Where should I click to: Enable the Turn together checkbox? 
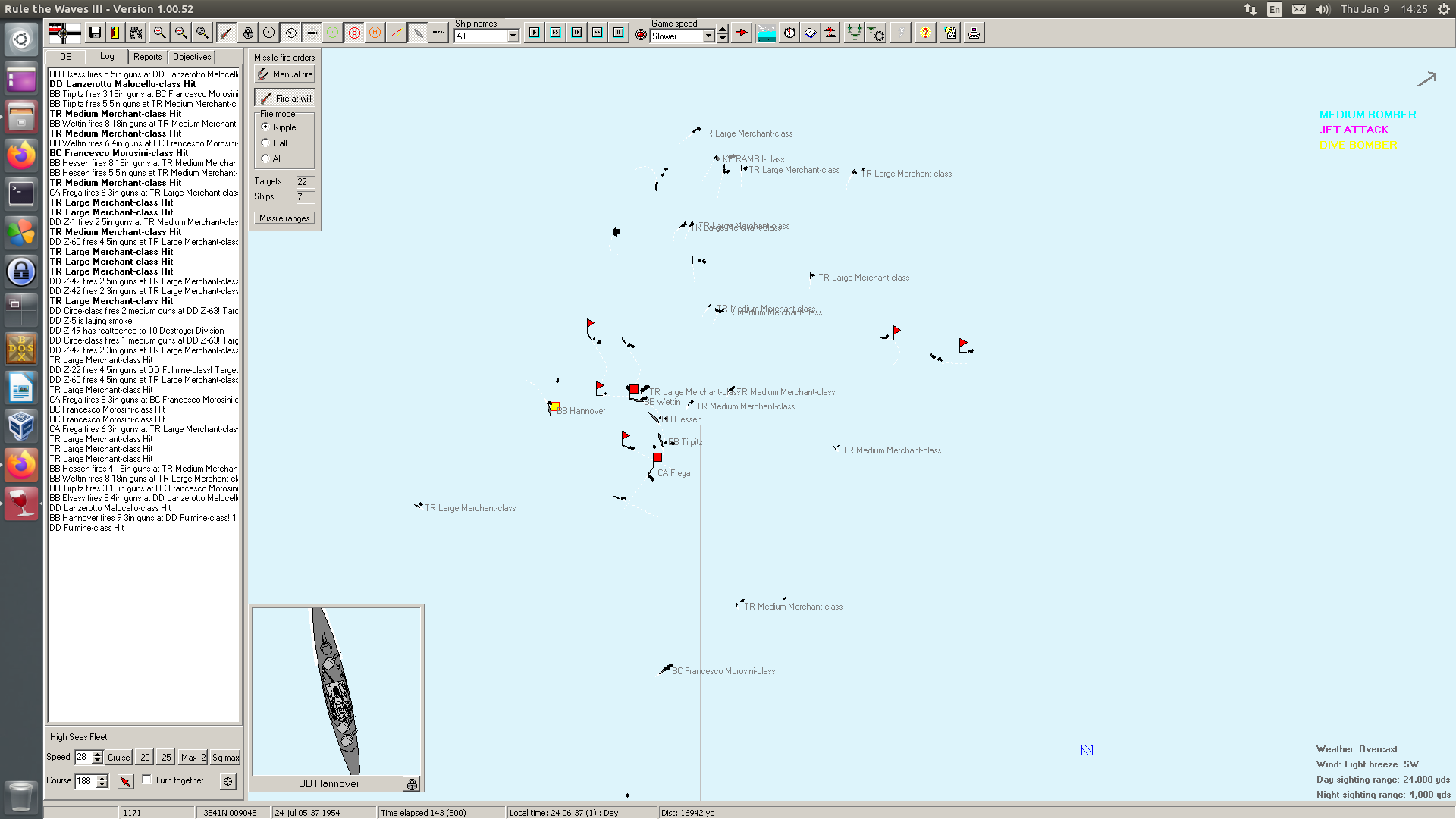[x=147, y=780]
